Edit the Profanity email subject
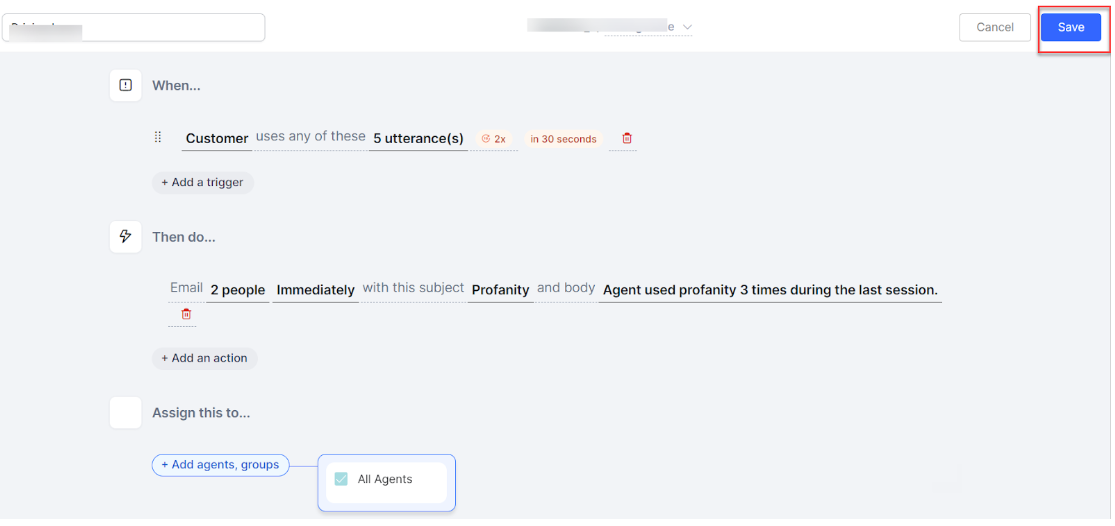Screen dimensions: 1115x526 click(x=500, y=290)
